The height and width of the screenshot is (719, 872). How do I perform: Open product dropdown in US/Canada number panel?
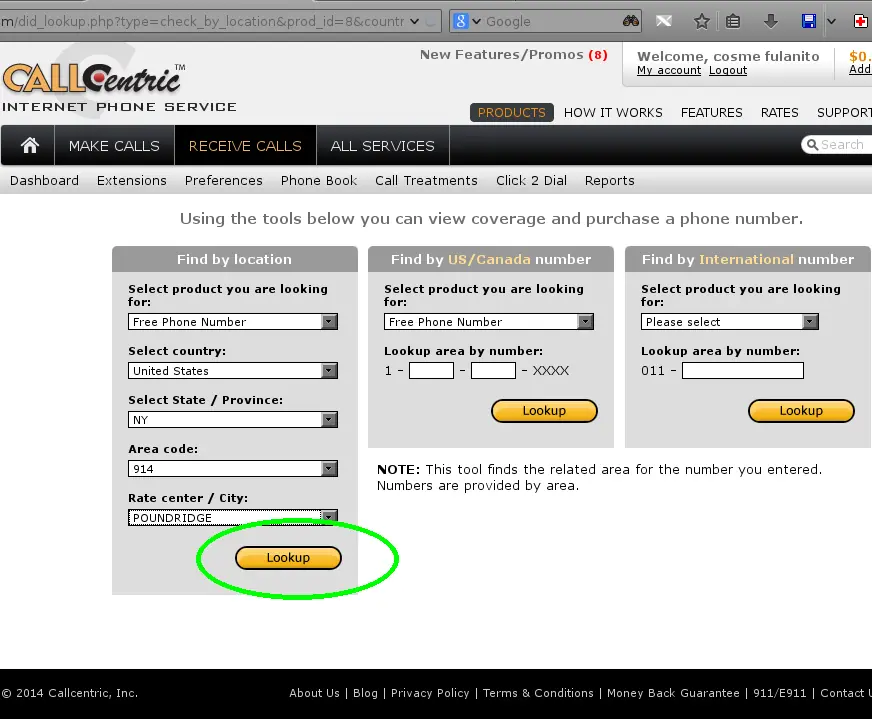coord(489,321)
